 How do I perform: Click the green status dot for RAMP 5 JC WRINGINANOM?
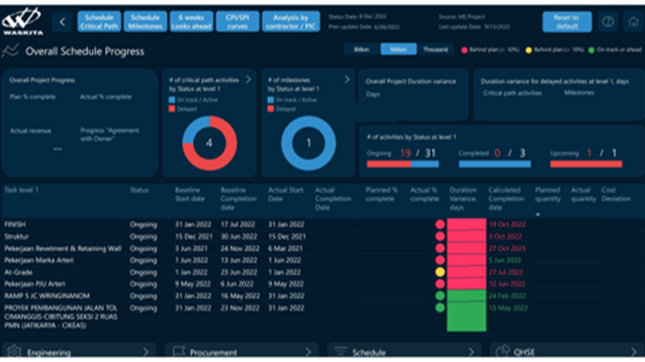click(440, 296)
